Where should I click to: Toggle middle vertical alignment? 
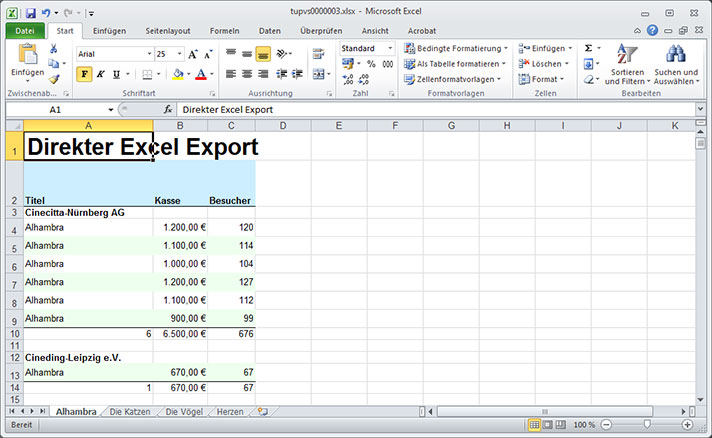(262, 54)
